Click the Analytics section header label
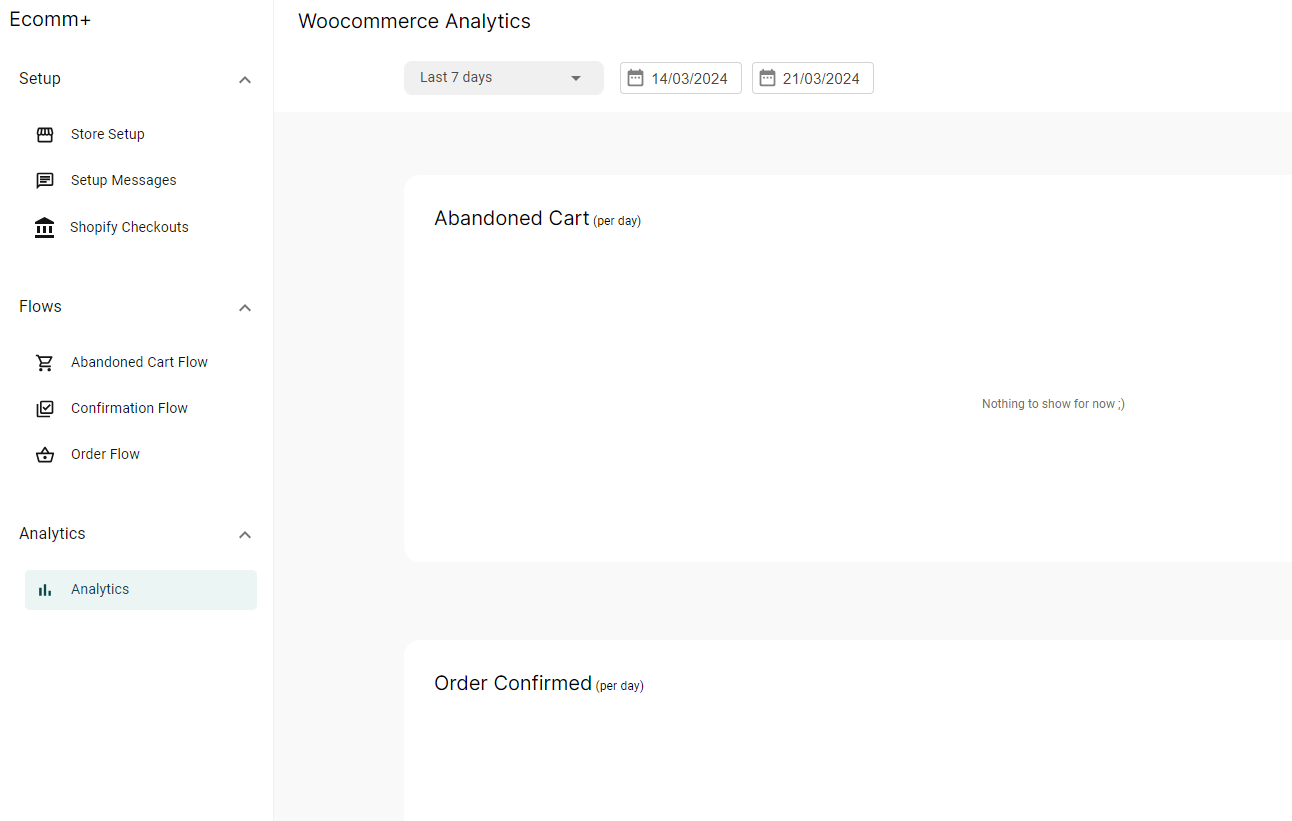This screenshot has height=821, width=1292. pos(52,534)
